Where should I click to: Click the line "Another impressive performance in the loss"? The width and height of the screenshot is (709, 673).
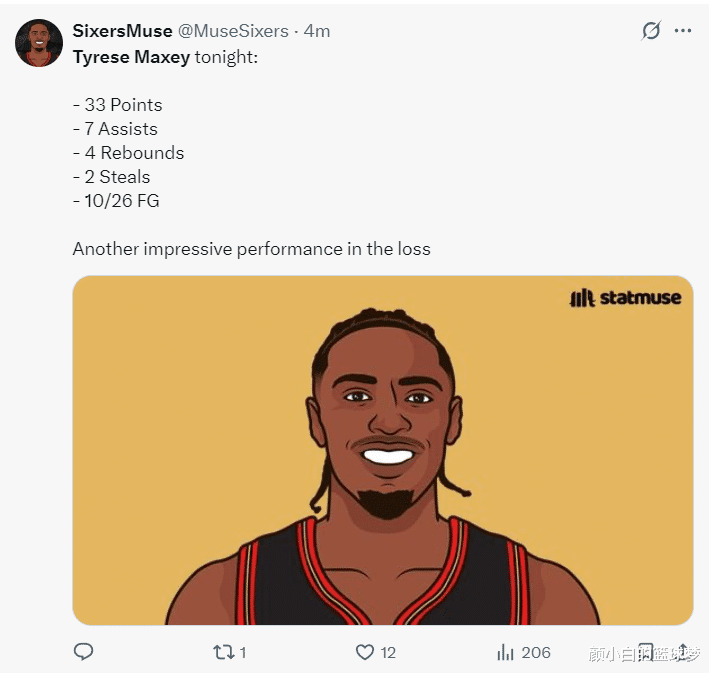251,249
